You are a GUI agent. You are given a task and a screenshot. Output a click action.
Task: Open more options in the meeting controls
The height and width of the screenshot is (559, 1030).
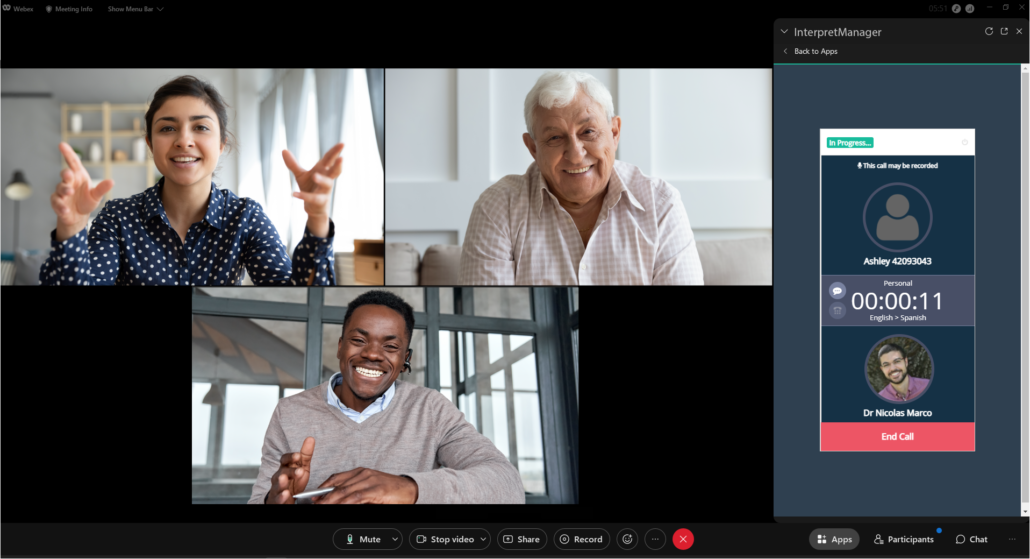655,539
